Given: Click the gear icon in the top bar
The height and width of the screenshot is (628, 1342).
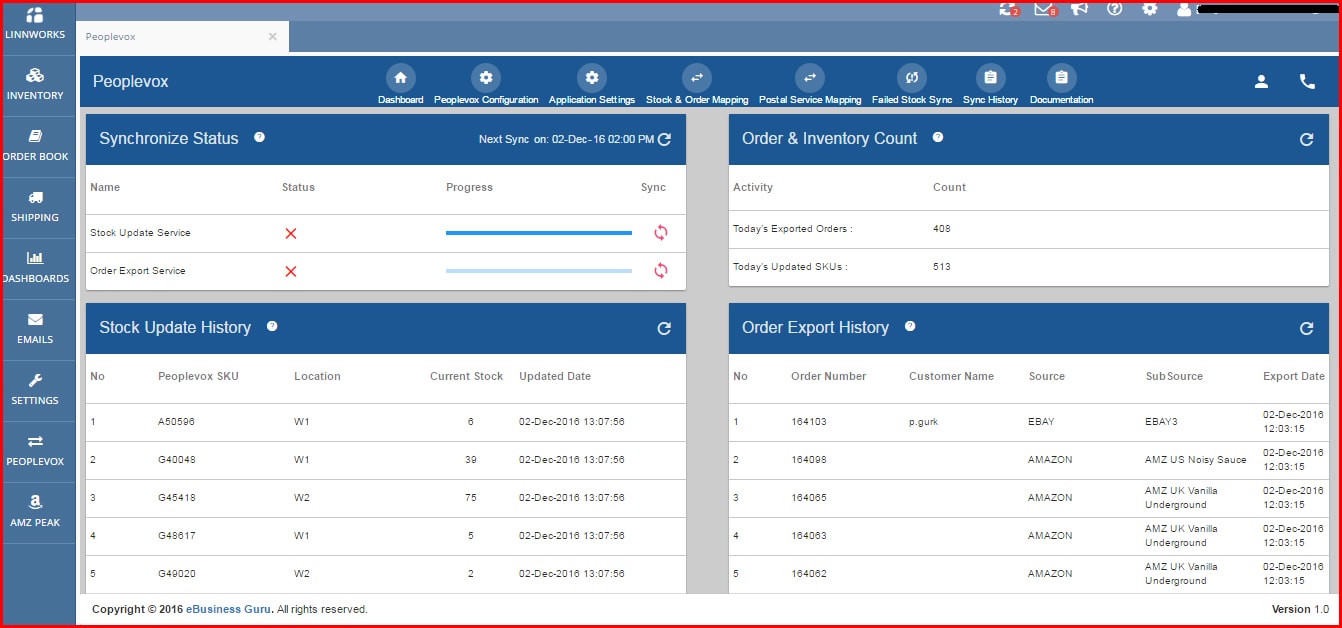Looking at the screenshot, I should tap(1150, 9).
